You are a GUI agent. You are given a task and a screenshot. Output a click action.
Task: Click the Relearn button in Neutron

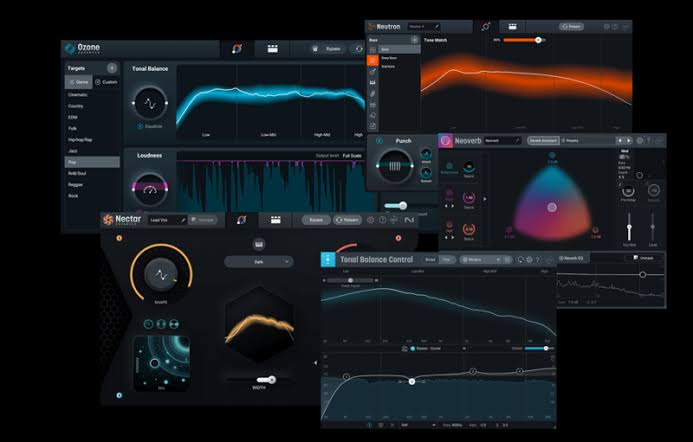coord(572,27)
